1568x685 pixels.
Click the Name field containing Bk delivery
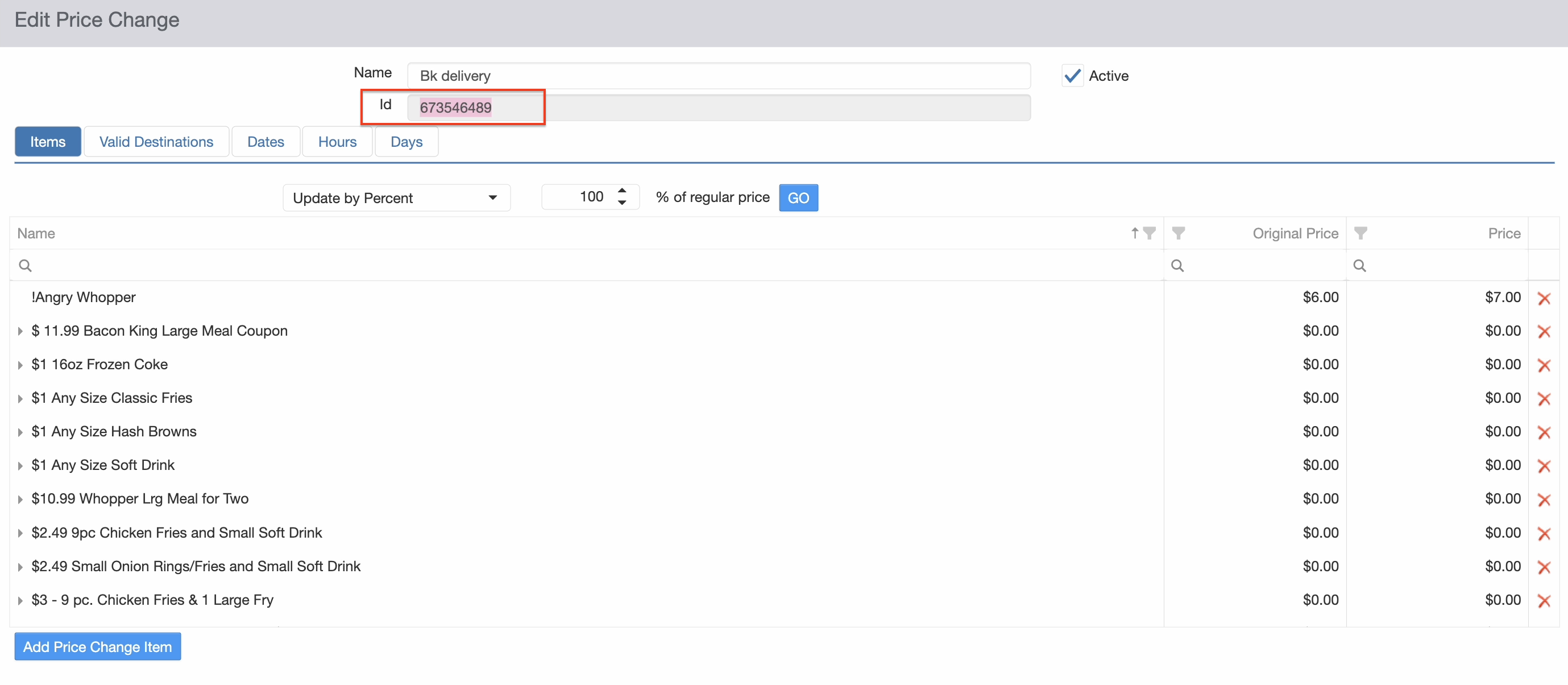point(718,76)
